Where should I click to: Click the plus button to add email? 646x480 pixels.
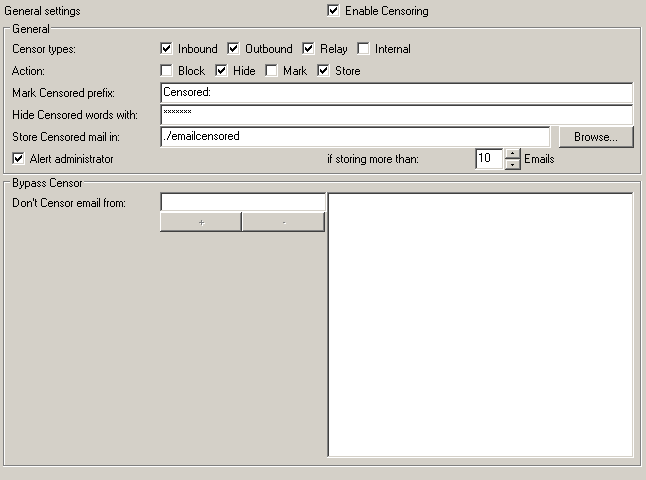(201, 222)
